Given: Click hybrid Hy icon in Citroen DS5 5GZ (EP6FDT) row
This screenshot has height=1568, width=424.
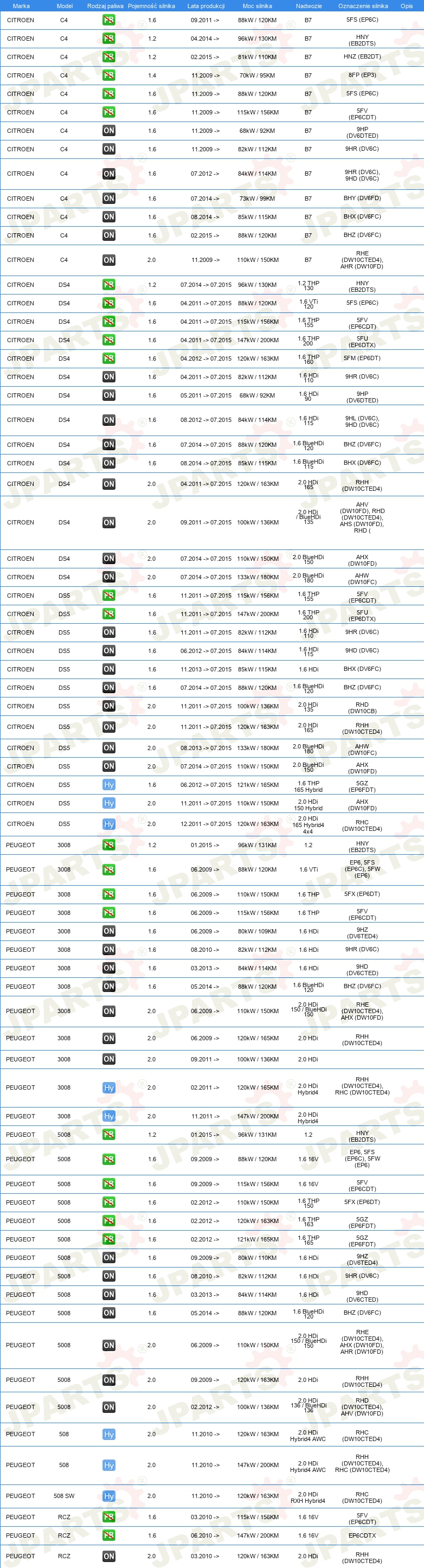Looking at the screenshot, I should pos(109,785).
